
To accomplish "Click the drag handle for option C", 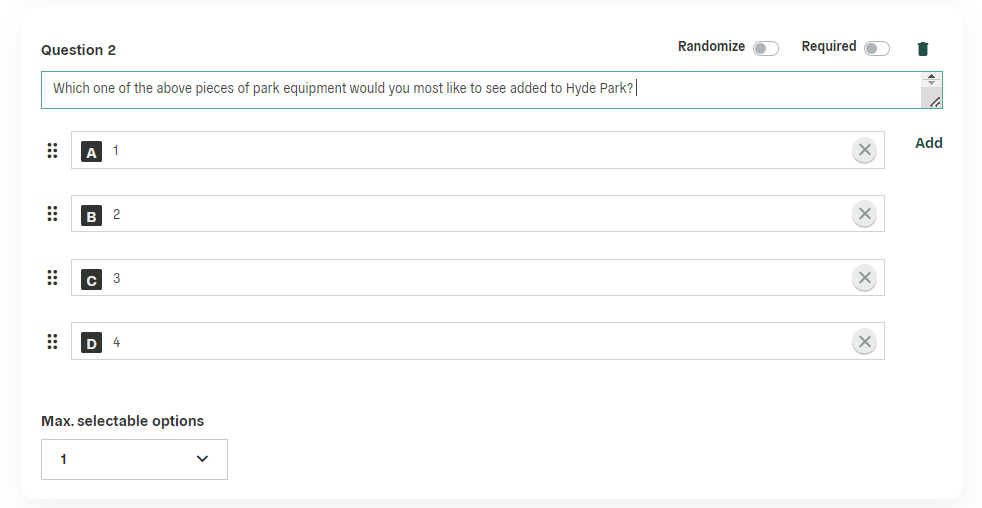I will (x=53, y=278).
